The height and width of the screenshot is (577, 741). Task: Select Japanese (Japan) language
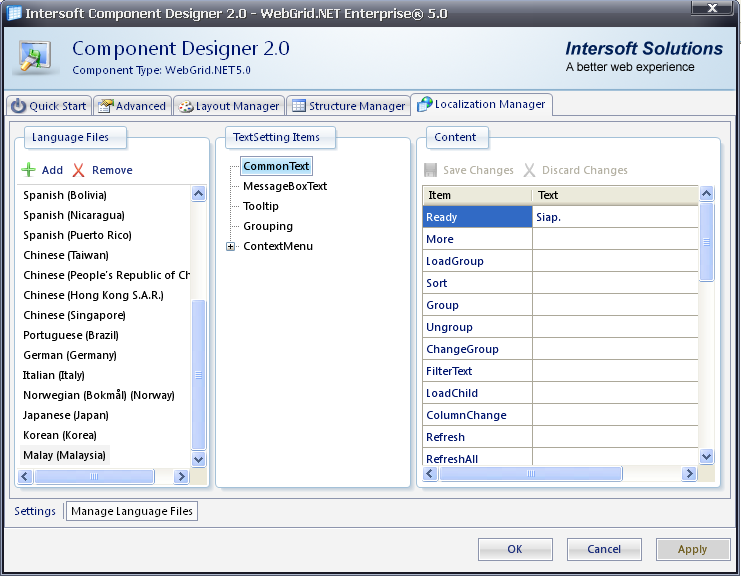point(66,415)
